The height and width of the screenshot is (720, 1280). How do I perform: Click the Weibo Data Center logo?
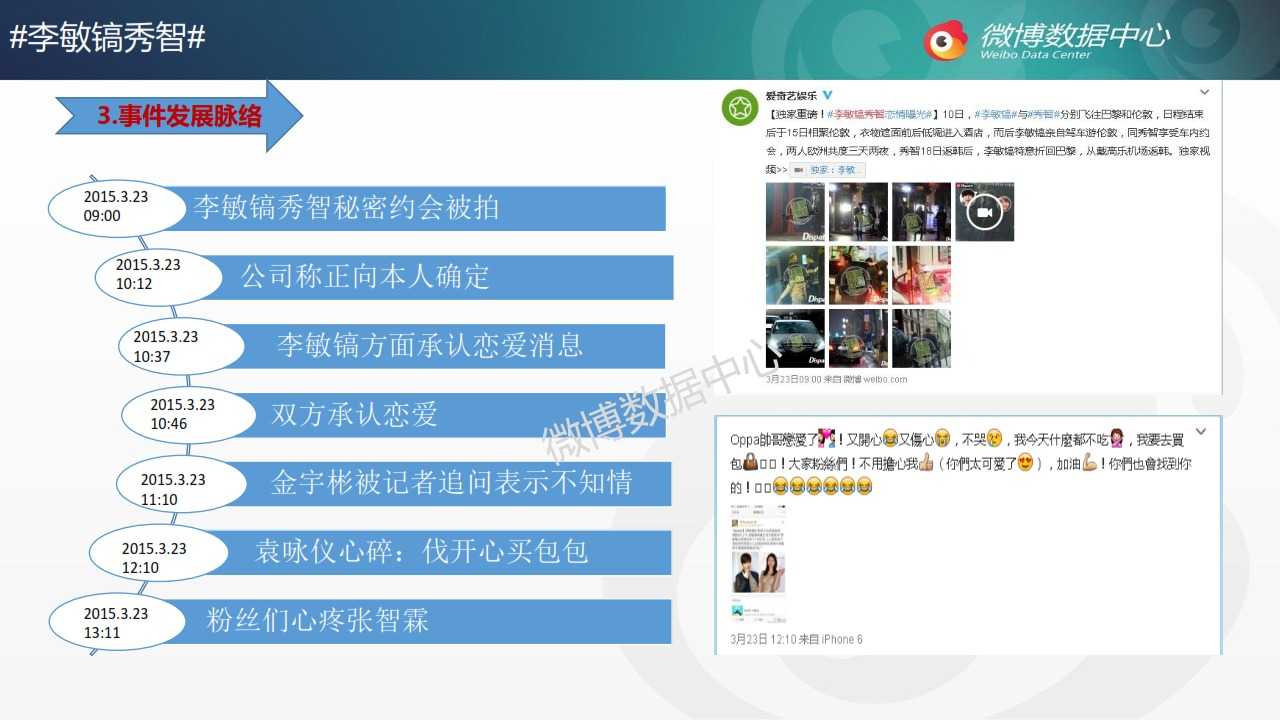coord(1046,39)
